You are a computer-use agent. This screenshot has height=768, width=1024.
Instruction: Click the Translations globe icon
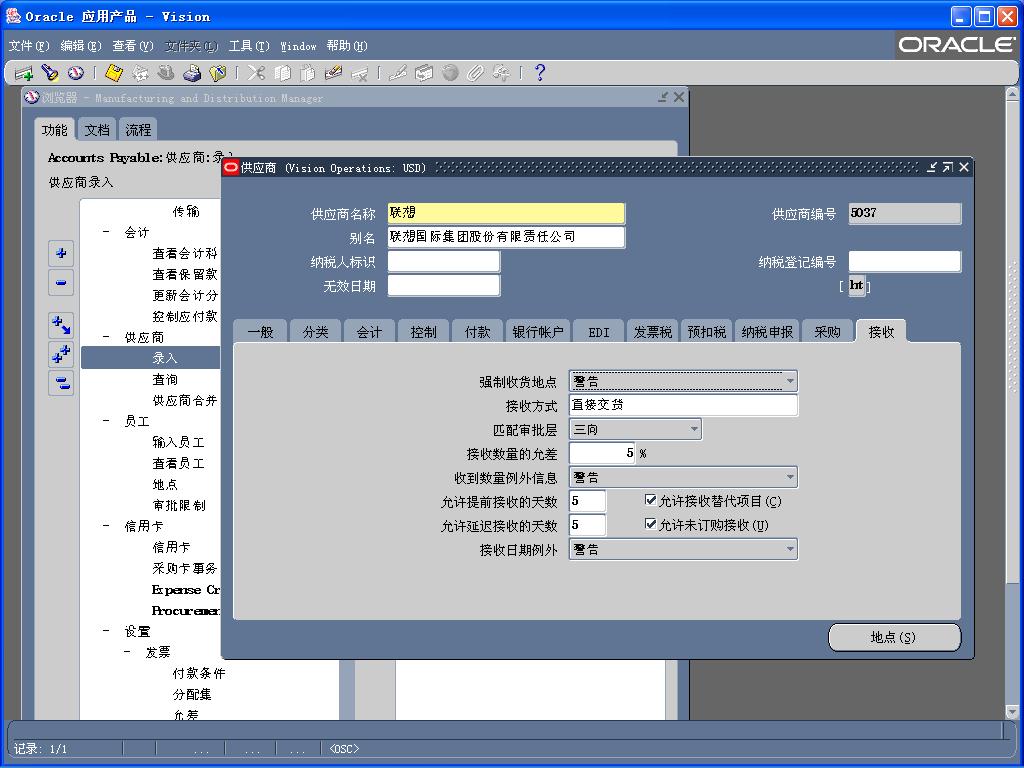pos(450,73)
